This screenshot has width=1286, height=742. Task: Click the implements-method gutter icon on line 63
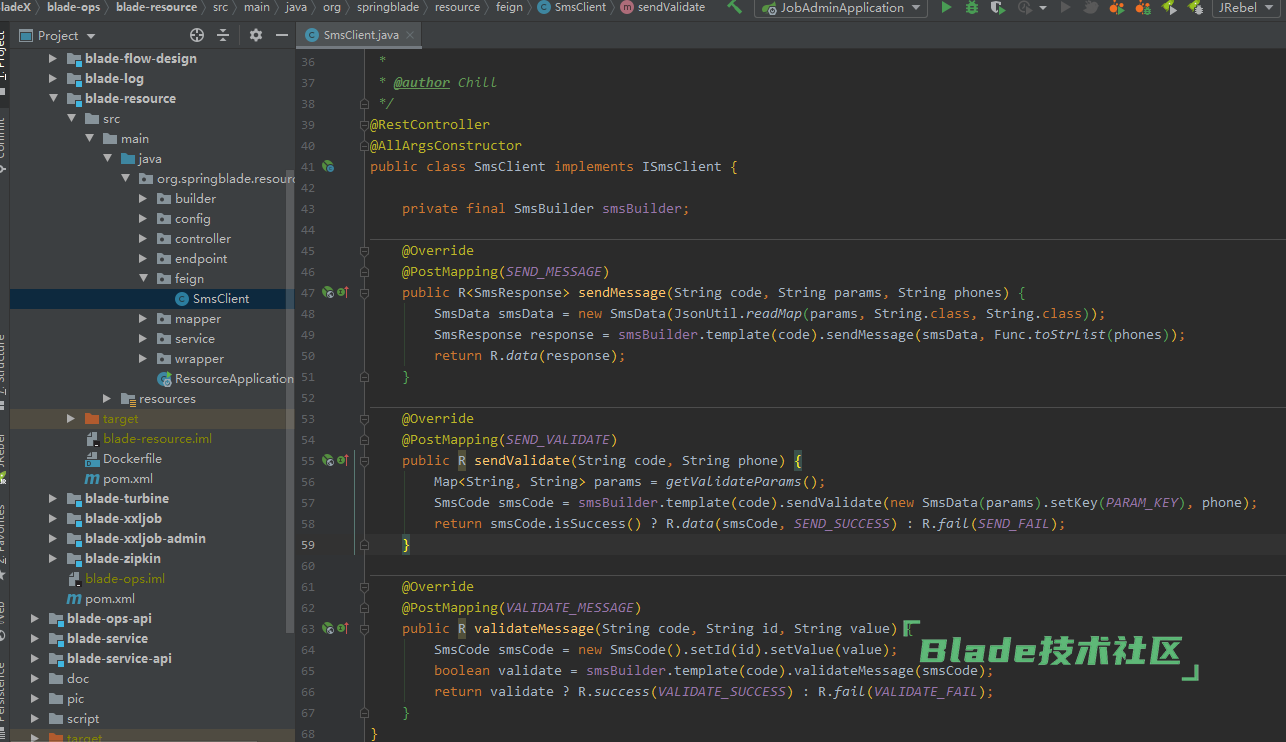[x=342, y=629]
